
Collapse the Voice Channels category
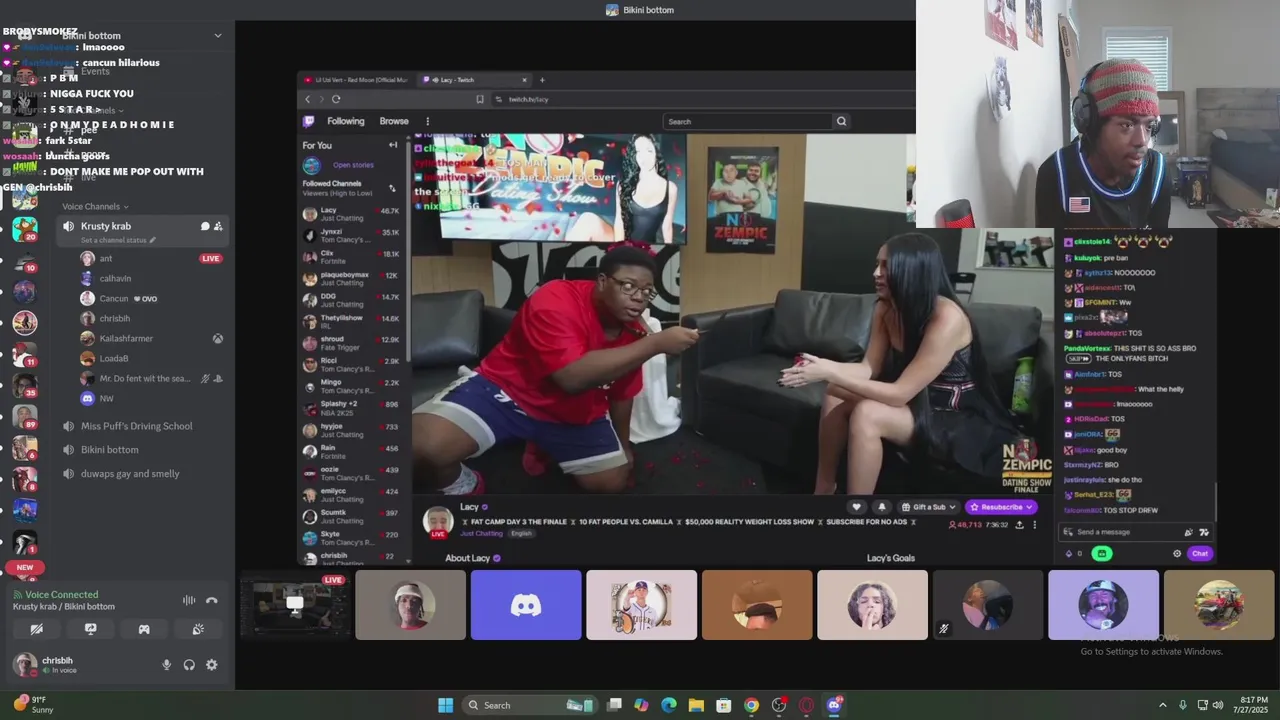tap(95, 206)
